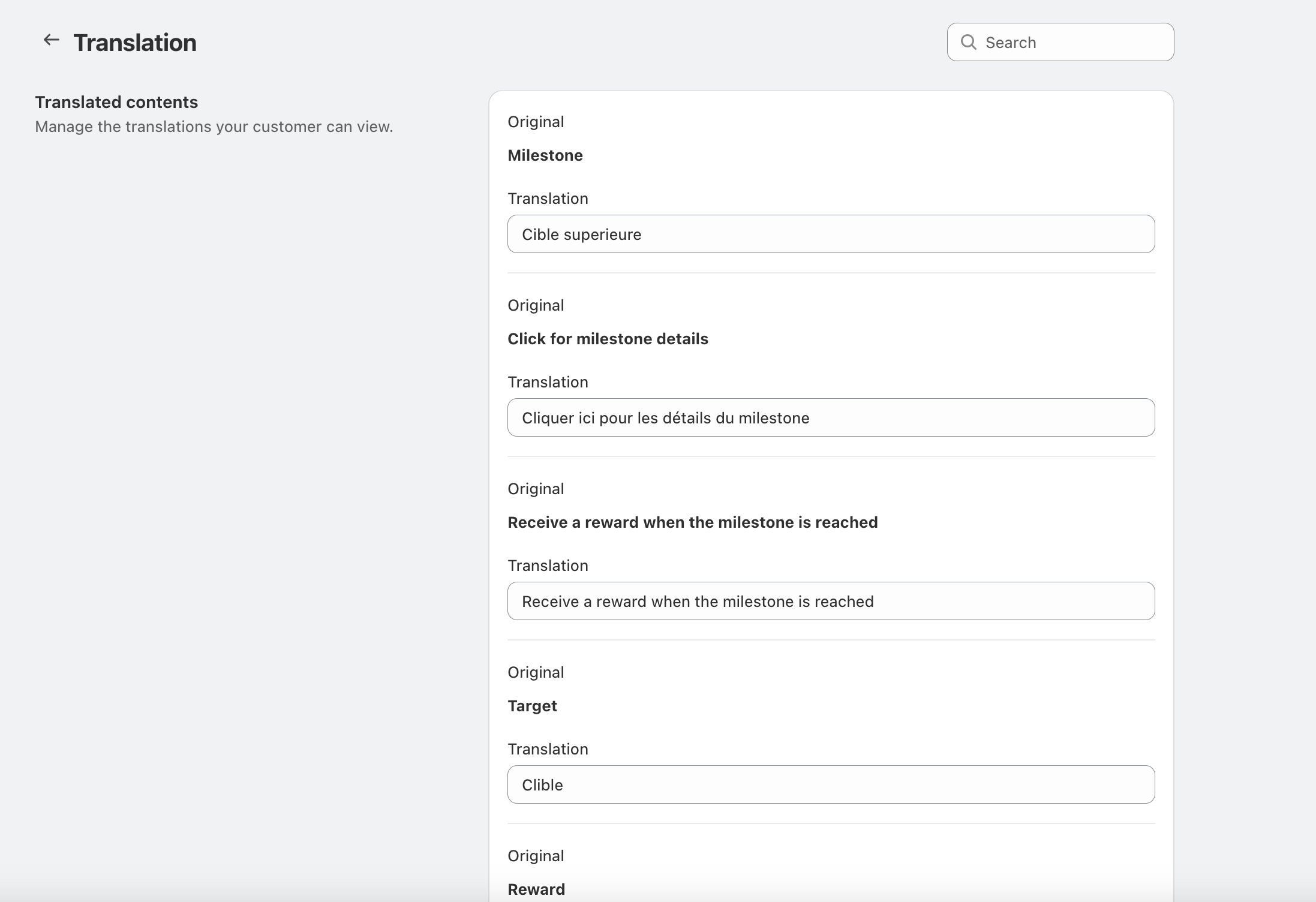Screen dimensions: 1316x902
Task: Click the 'Click for milestone details' original text
Action: coord(608,339)
